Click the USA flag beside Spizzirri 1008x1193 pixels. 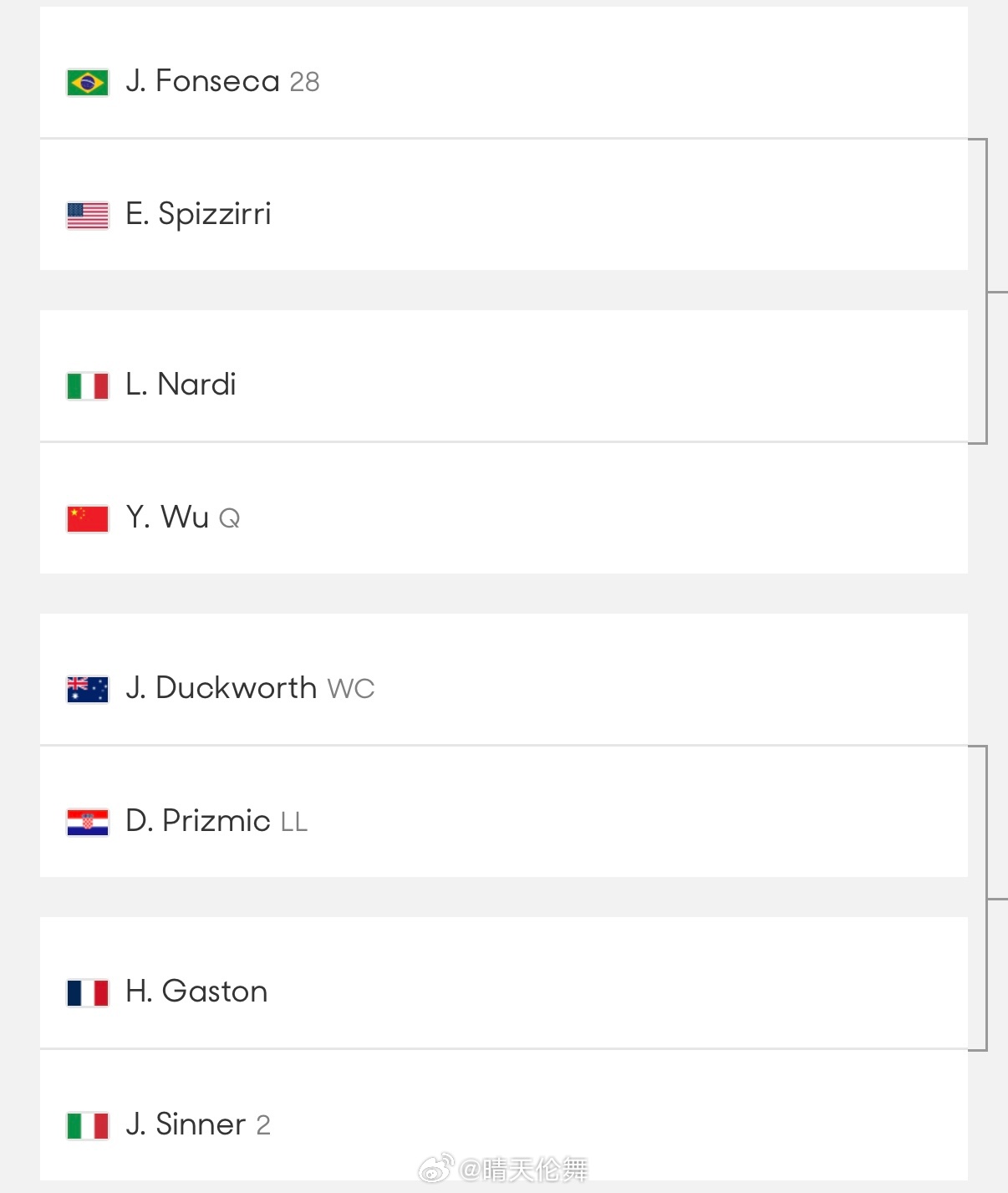tap(88, 216)
